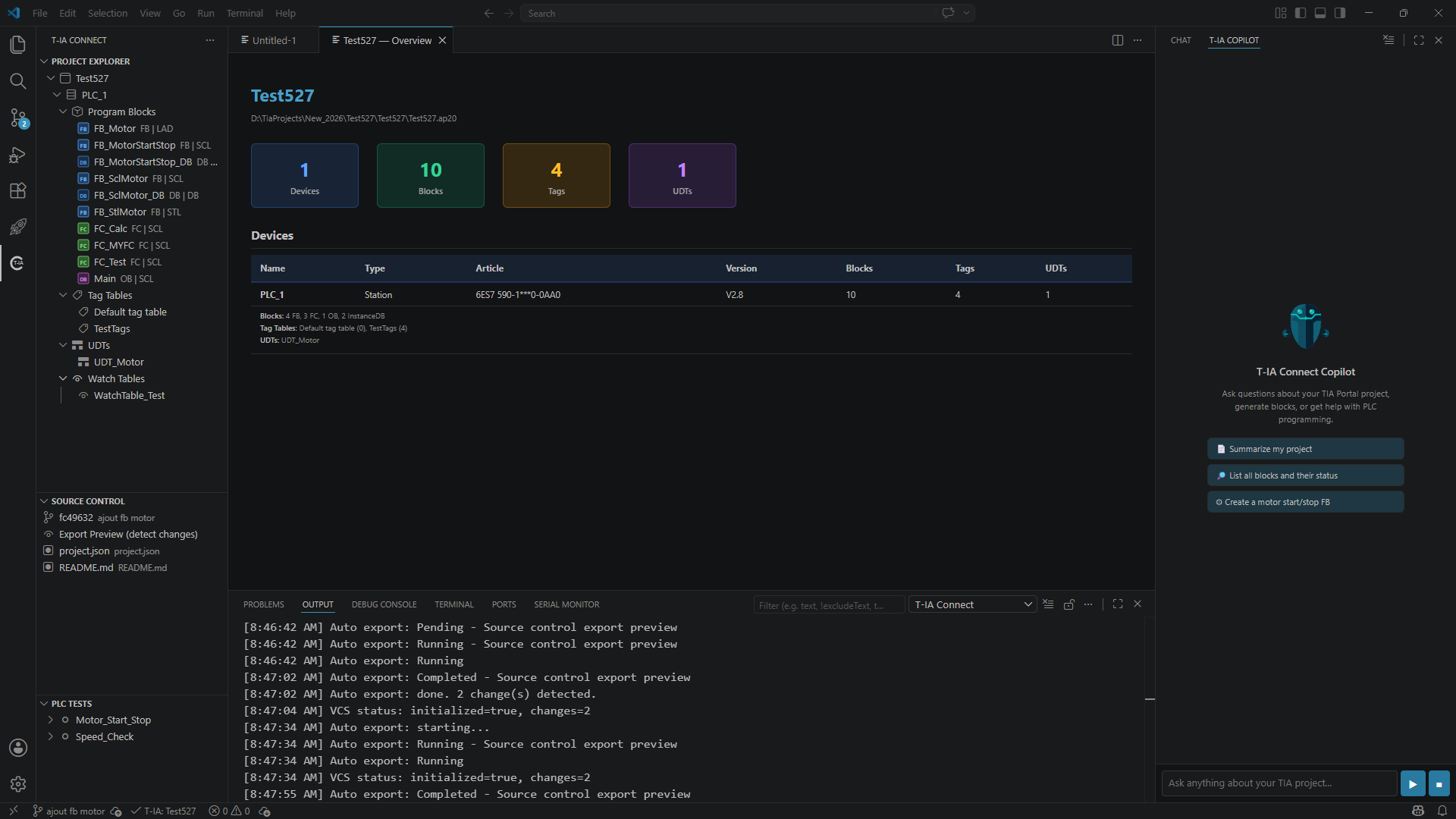Switch to the SERIAL MONITOR tab
Viewport: 1456px width, 819px height.
(x=566, y=604)
